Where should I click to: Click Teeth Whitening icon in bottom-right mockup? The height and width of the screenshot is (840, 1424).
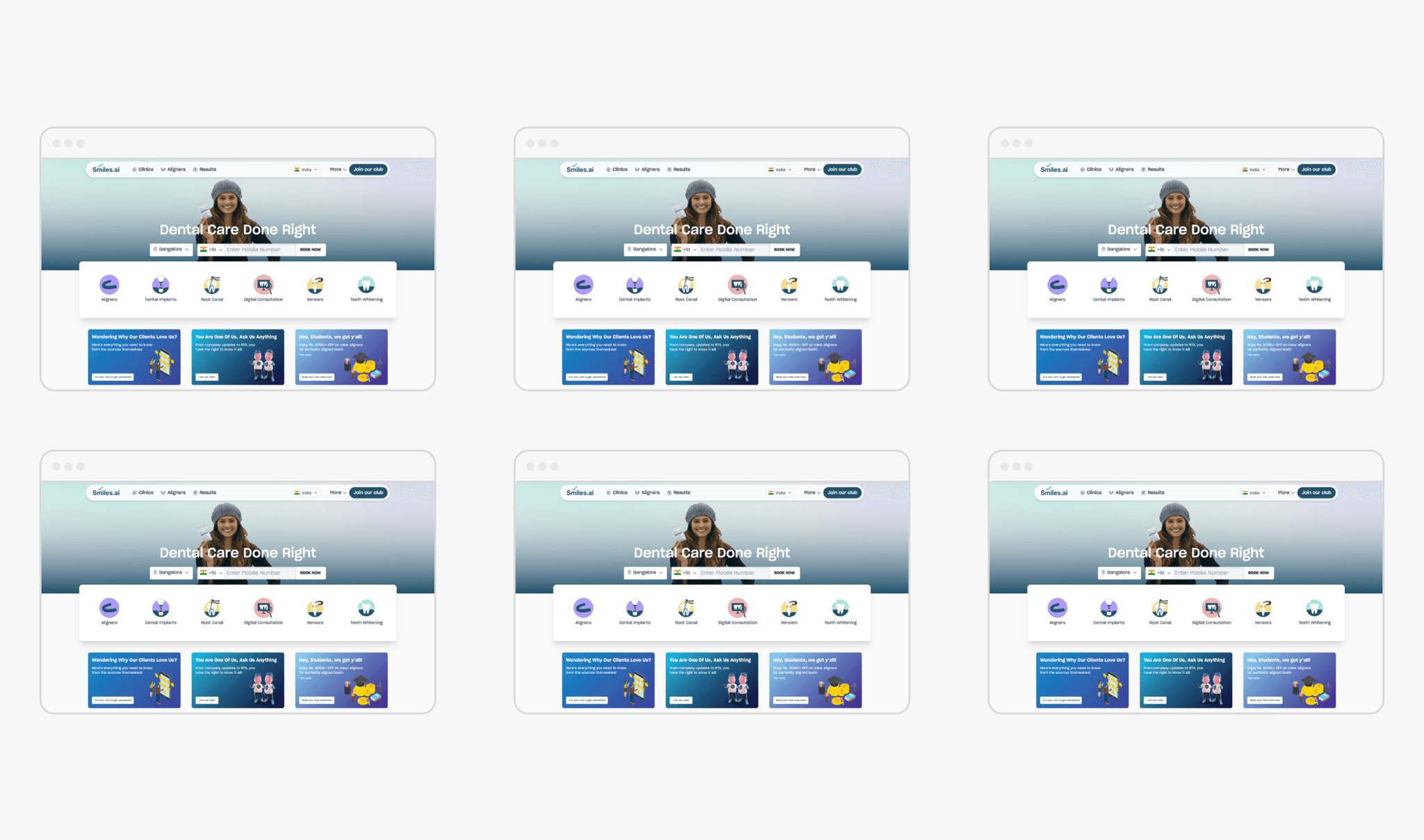[1314, 608]
